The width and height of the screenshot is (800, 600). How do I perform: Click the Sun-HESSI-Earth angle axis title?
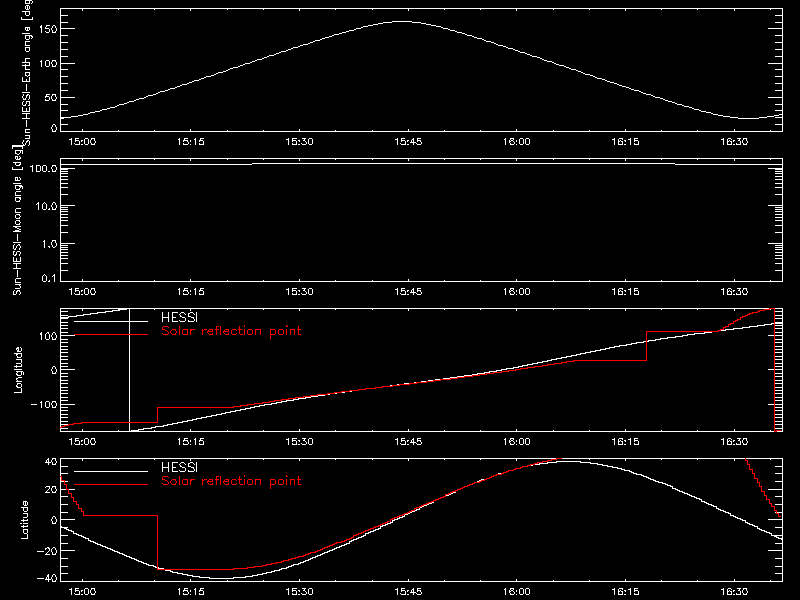pos(27,73)
